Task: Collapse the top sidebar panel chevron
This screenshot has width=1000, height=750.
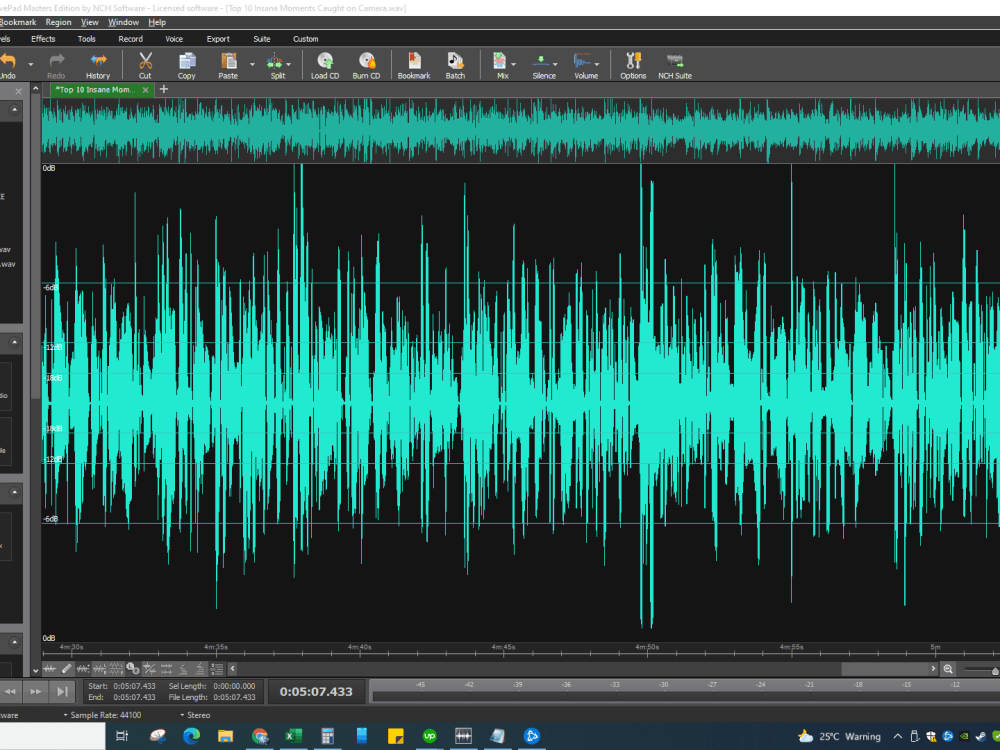Action: (14, 110)
